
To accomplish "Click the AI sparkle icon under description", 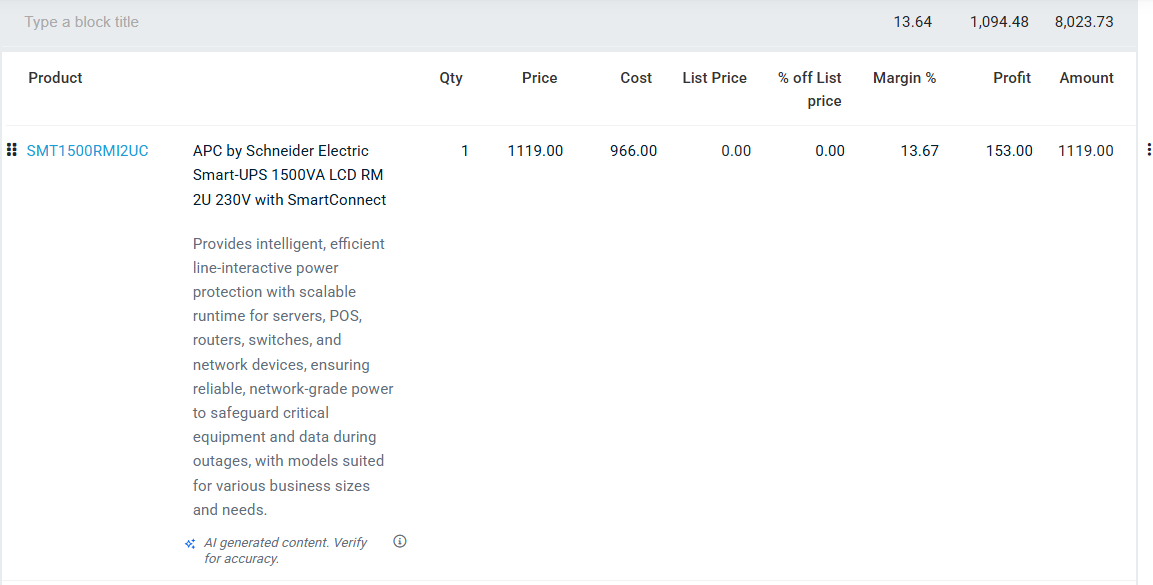I will 190,544.
